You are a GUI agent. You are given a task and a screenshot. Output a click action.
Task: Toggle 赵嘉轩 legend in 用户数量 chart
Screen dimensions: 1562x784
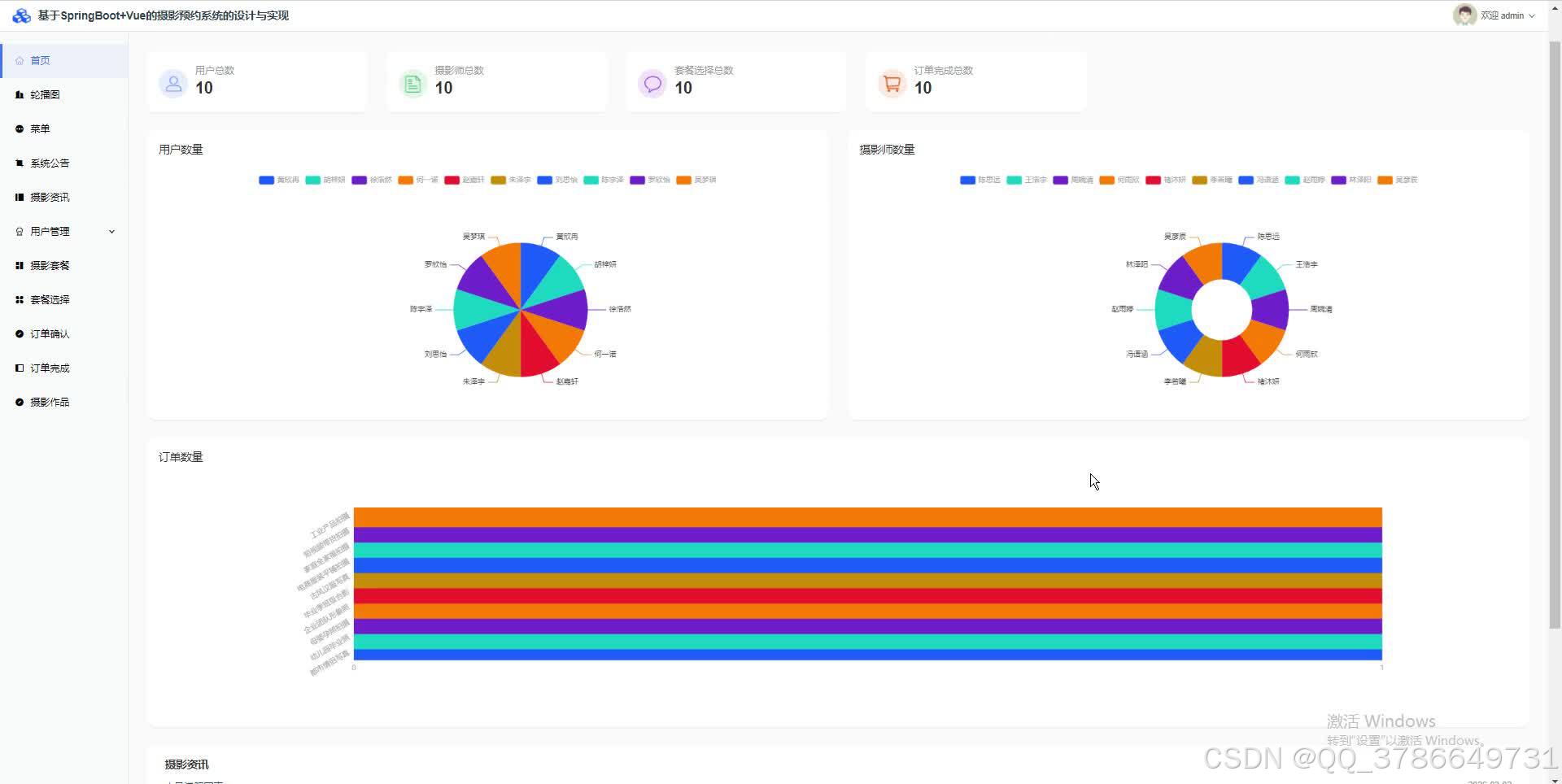click(x=465, y=180)
